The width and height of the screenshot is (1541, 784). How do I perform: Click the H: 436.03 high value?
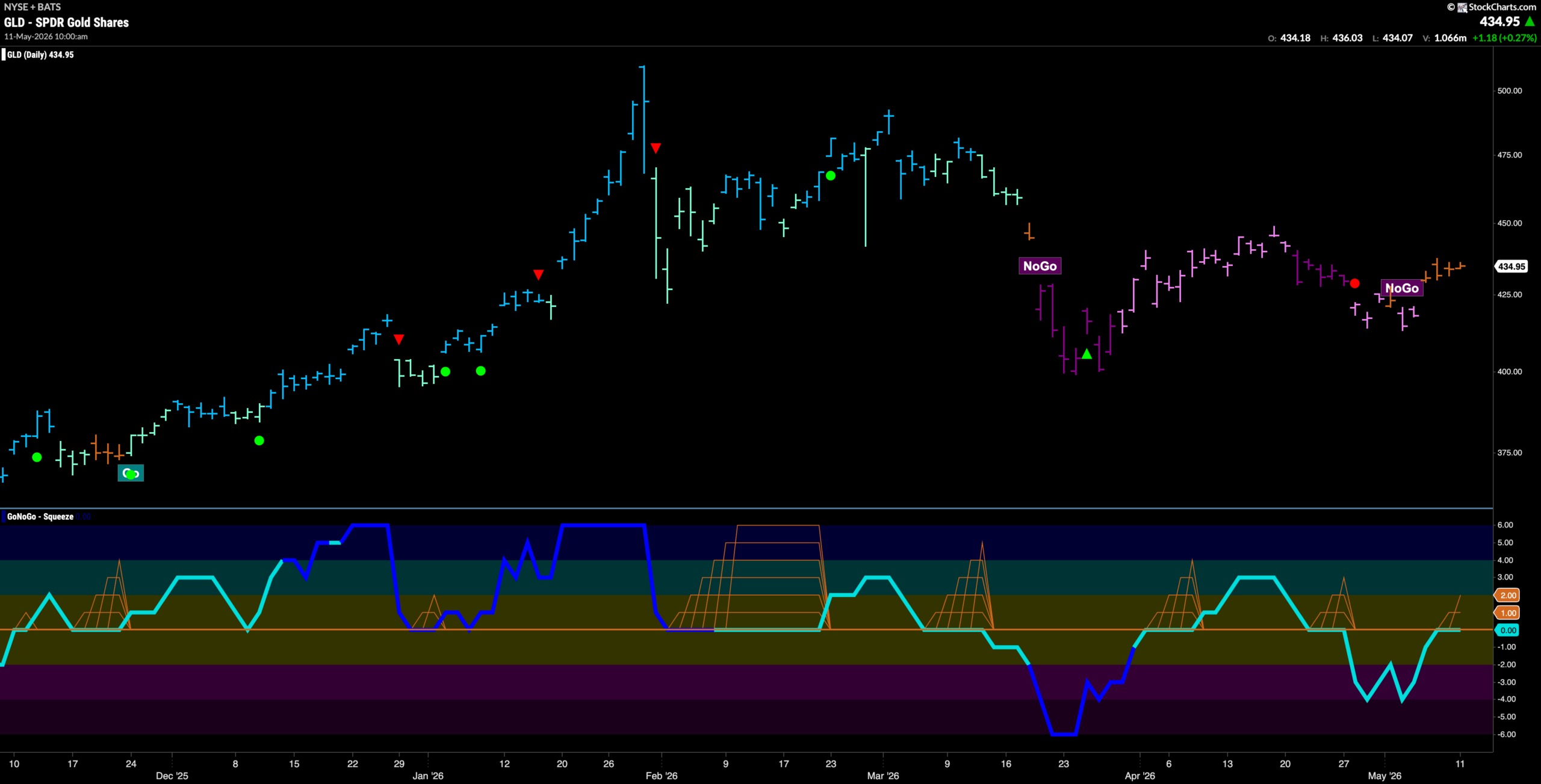pos(1342,38)
